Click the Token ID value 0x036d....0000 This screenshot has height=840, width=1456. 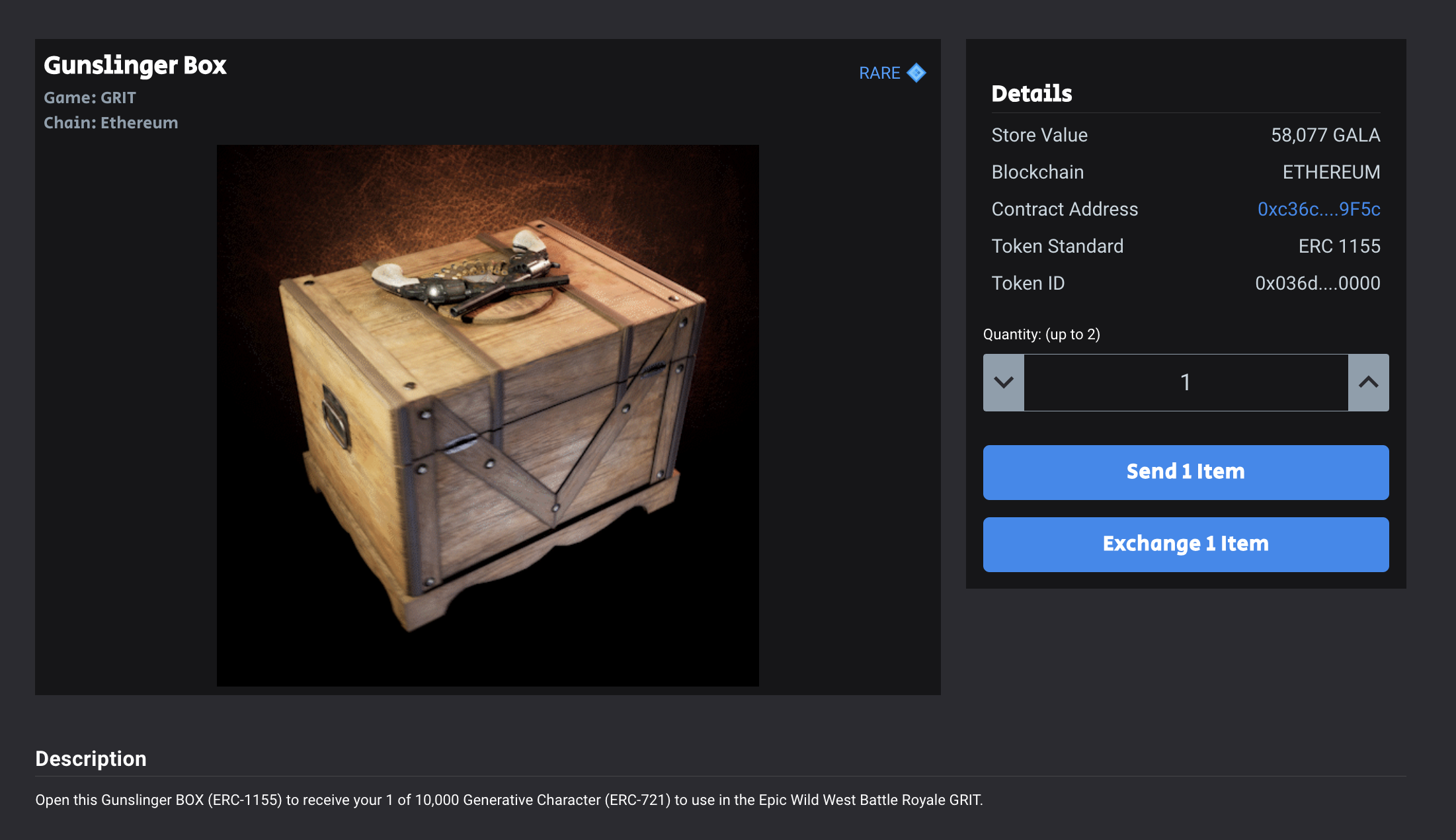click(x=1317, y=283)
